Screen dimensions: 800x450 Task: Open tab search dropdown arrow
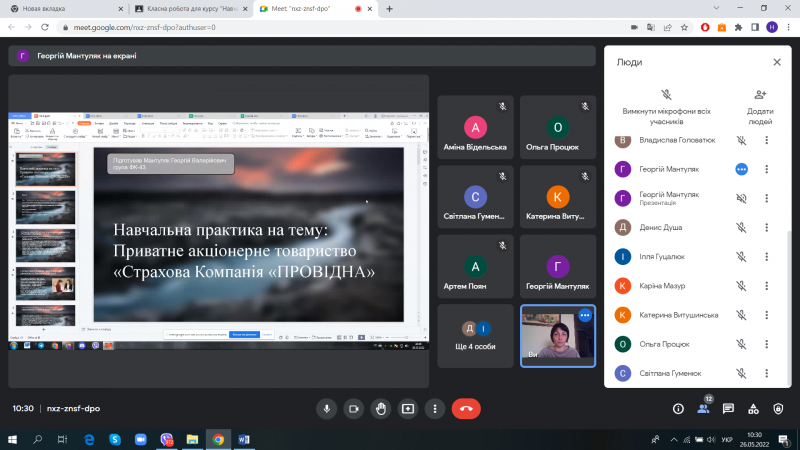716,8
